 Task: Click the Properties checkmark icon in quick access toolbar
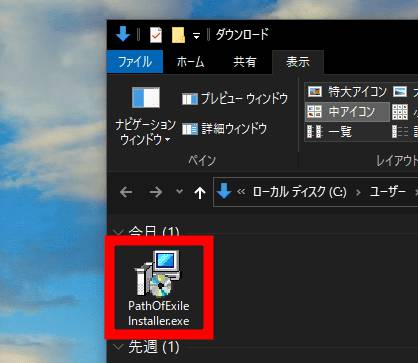click(x=156, y=35)
